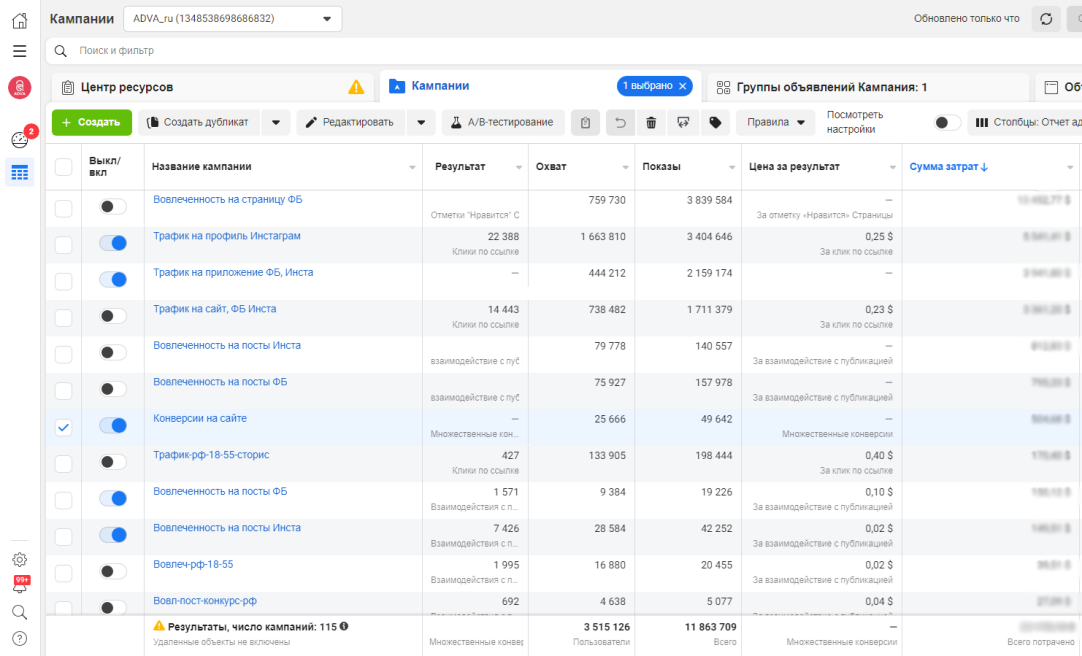
Task: Turn off the Конверсии на сайте campaign switch
Action: tap(113, 426)
